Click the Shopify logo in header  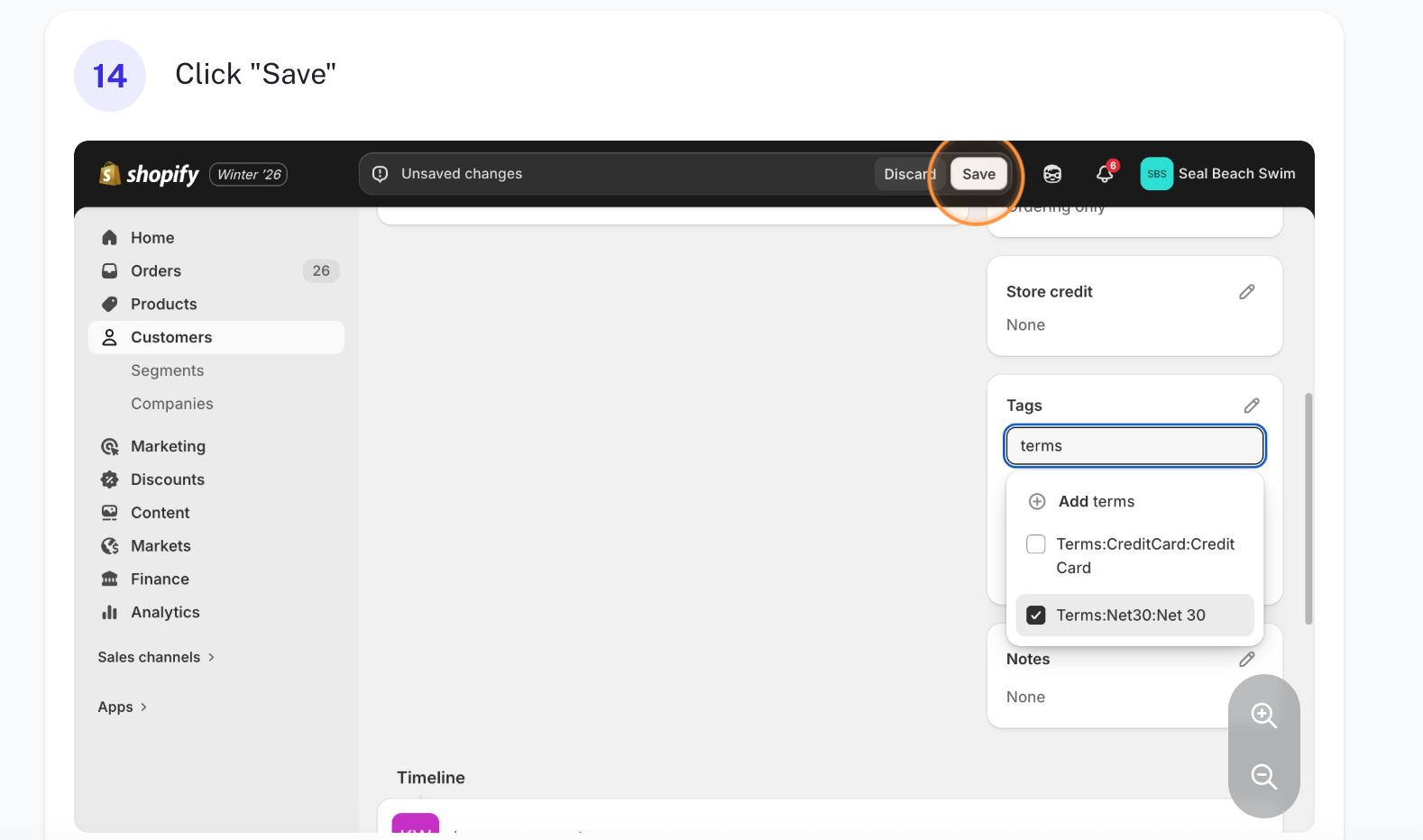pyautogui.click(x=150, y=174)
